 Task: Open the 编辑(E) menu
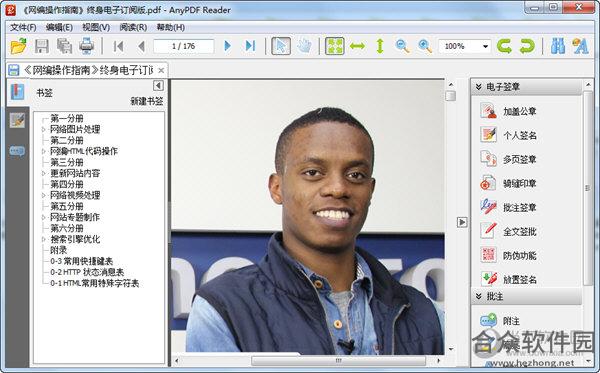tap(59, 28)
